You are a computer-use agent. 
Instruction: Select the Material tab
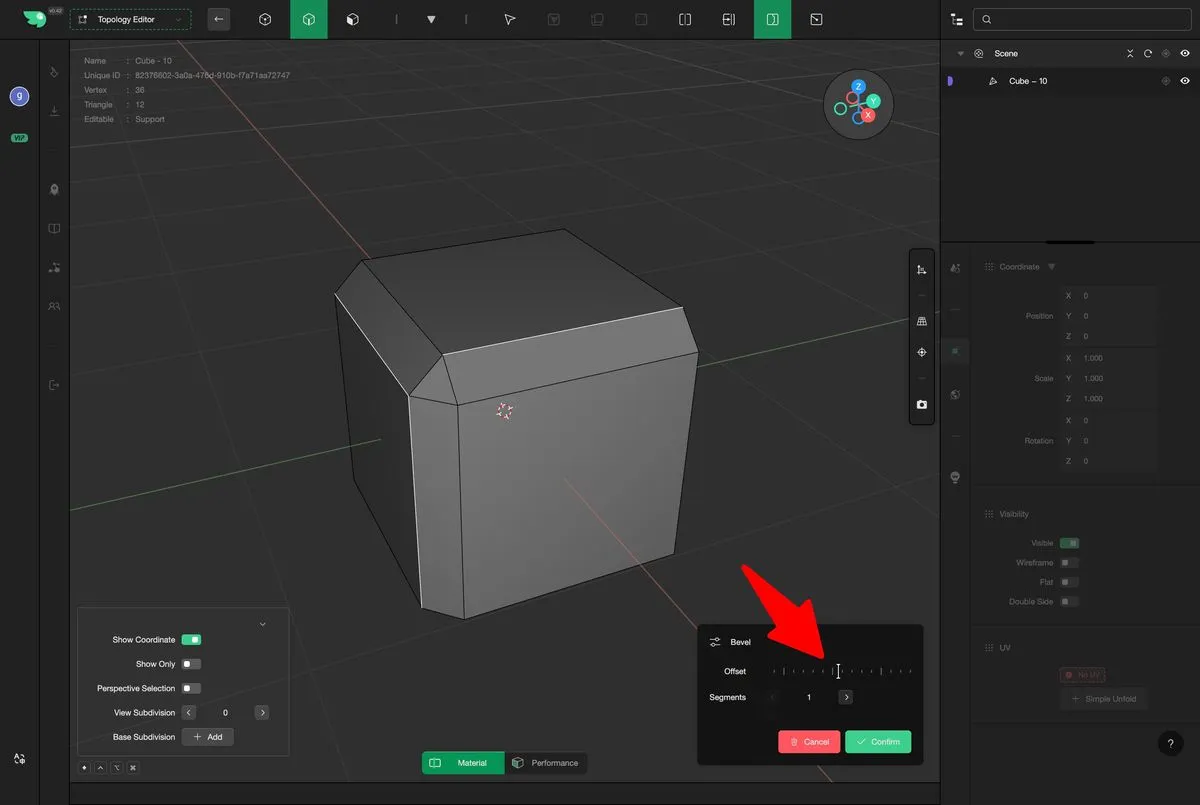point(463,763)
